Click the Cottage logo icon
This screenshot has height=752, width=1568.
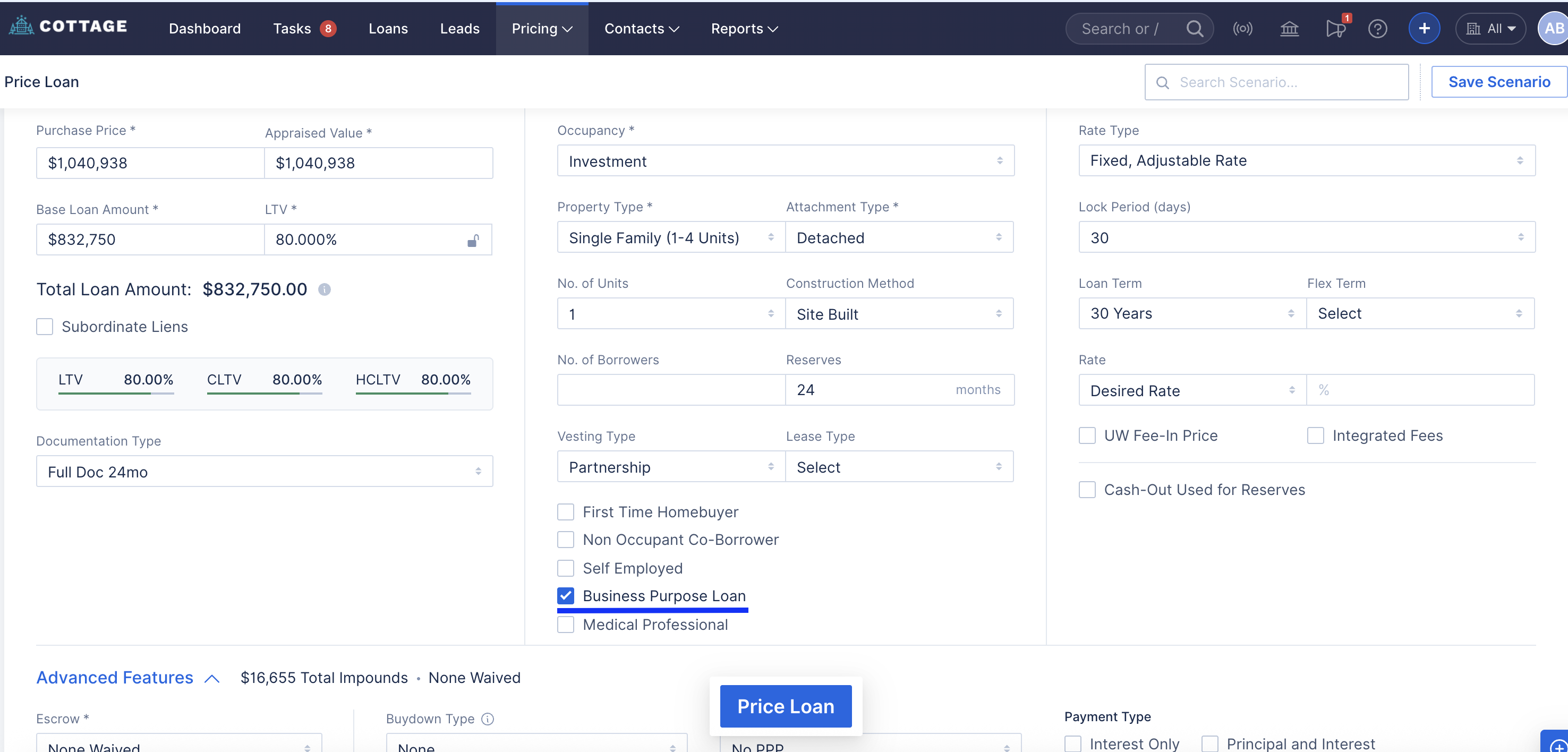pos(22,27)
